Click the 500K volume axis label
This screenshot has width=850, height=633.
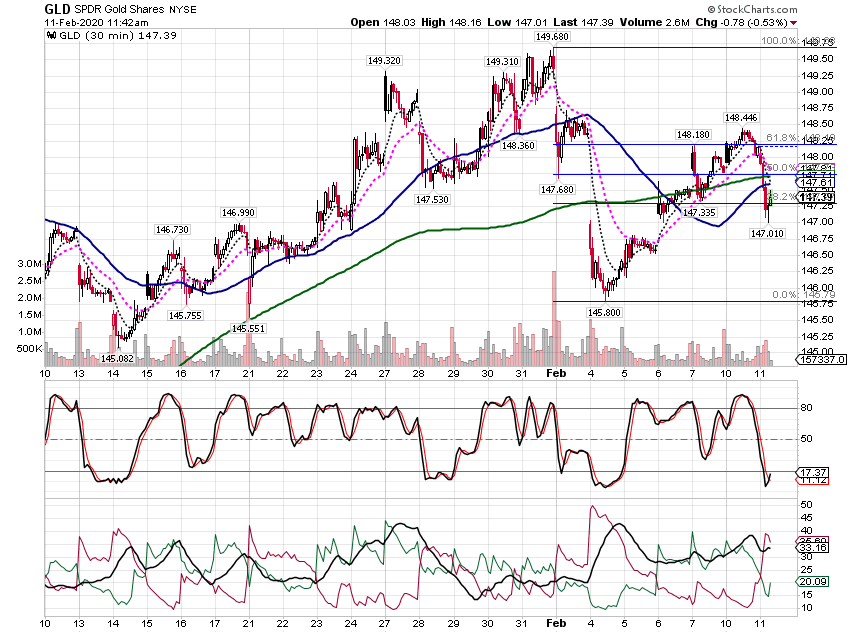(x=29, y=348)
